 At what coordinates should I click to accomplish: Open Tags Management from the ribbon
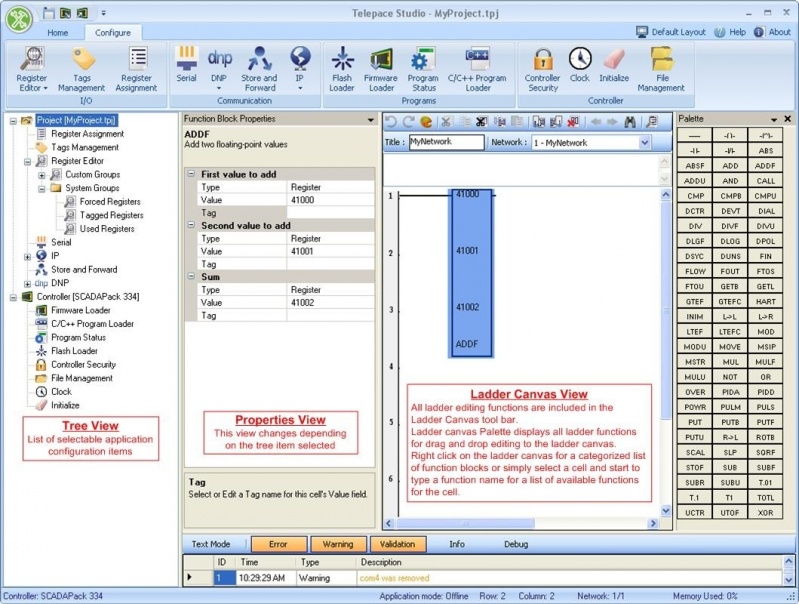click(82, 69)
